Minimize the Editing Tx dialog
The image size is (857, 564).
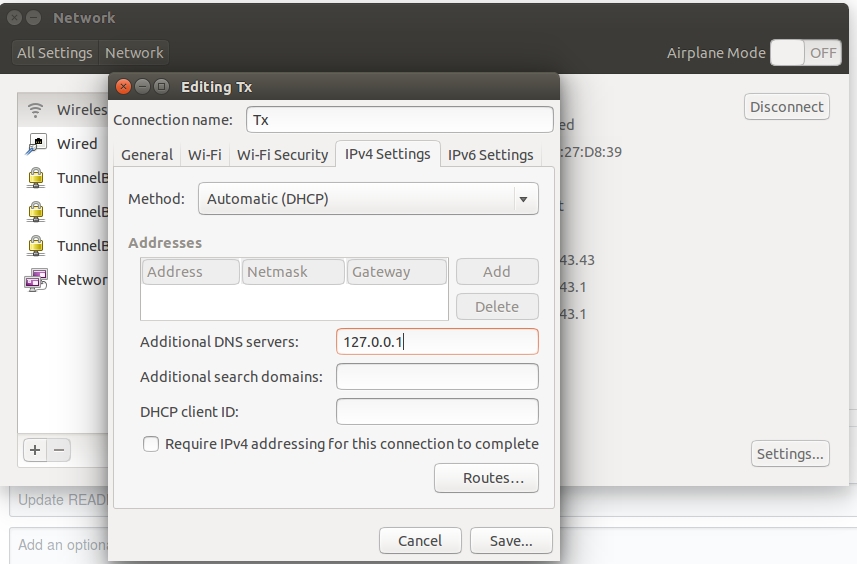pyautogui.click(x=142, y=86)
